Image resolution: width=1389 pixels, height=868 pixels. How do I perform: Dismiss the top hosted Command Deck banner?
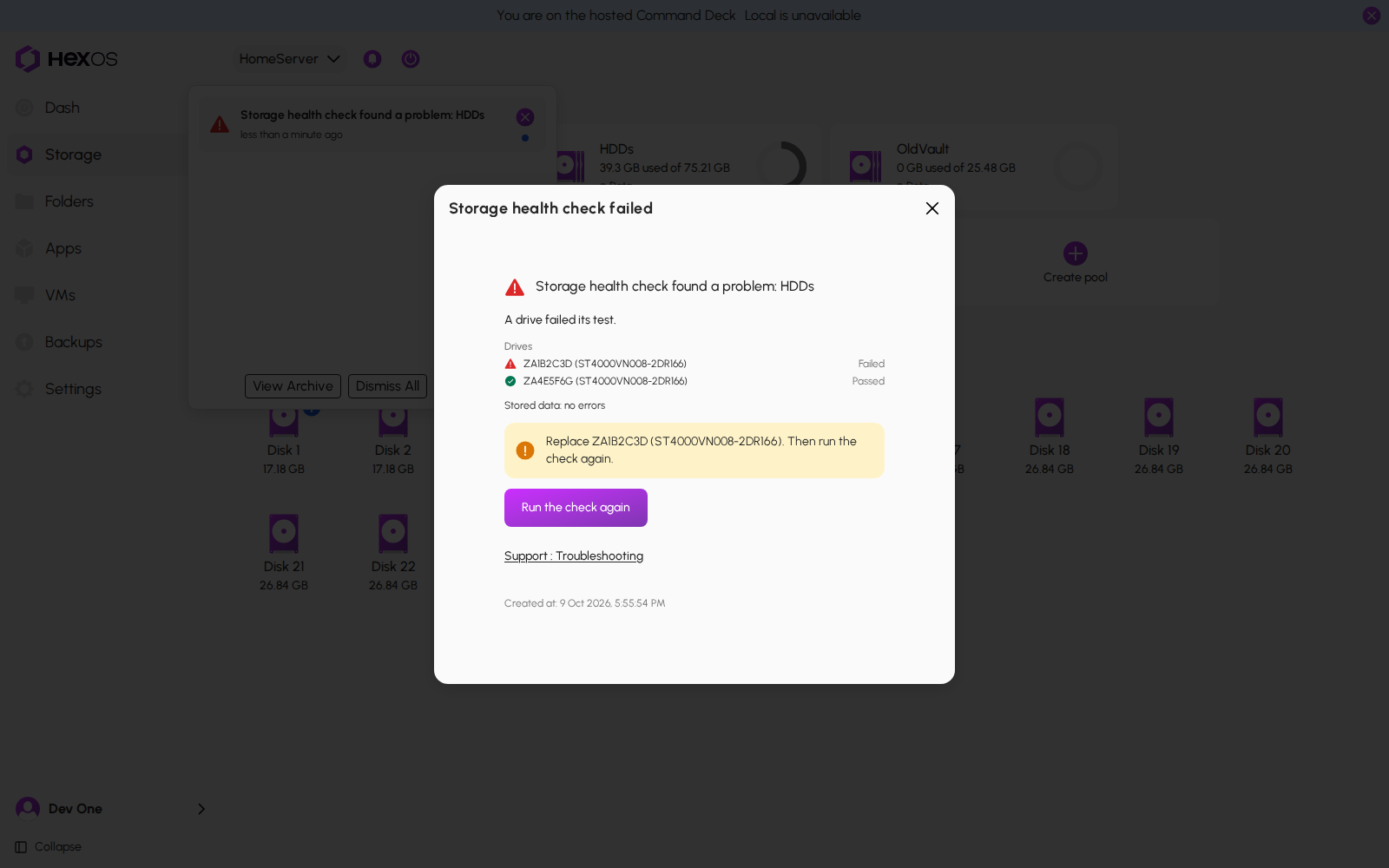pyautogui.click(x=1372, y=16)
